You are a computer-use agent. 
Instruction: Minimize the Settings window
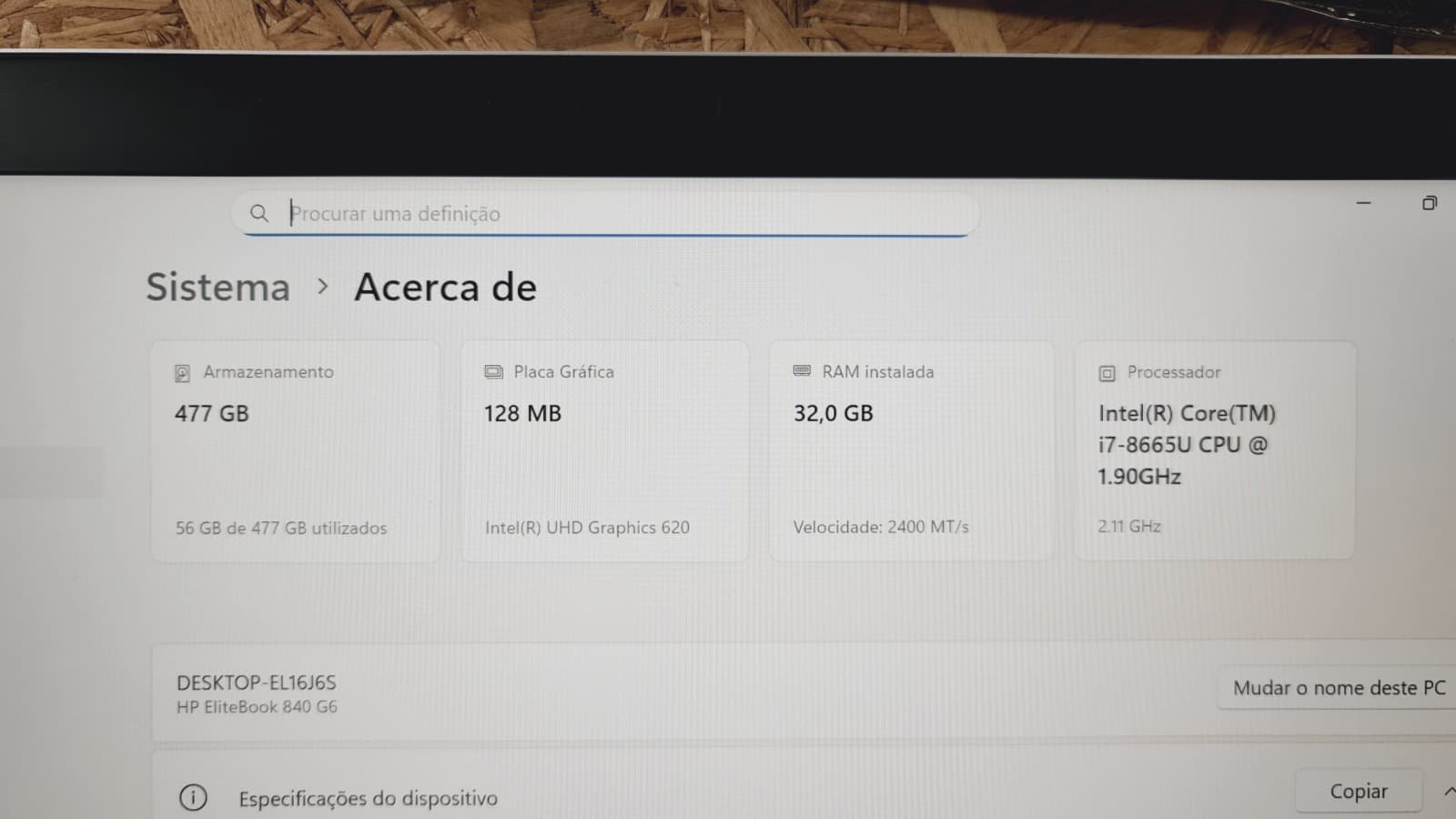(x=1363, y=203)
